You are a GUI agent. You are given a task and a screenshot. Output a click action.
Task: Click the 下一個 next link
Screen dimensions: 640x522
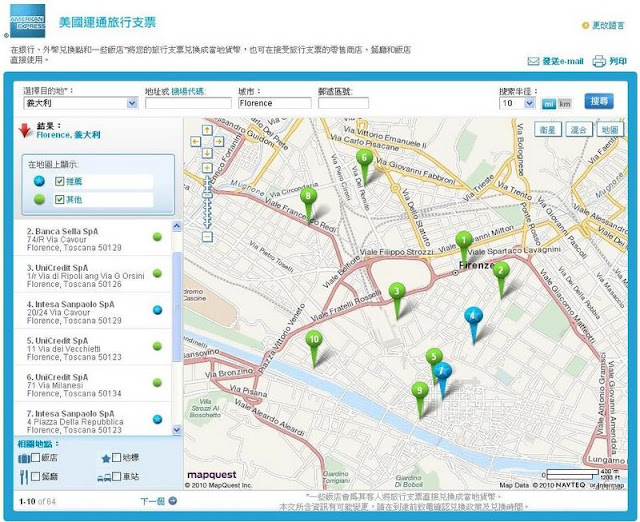[x=152, y=501]
